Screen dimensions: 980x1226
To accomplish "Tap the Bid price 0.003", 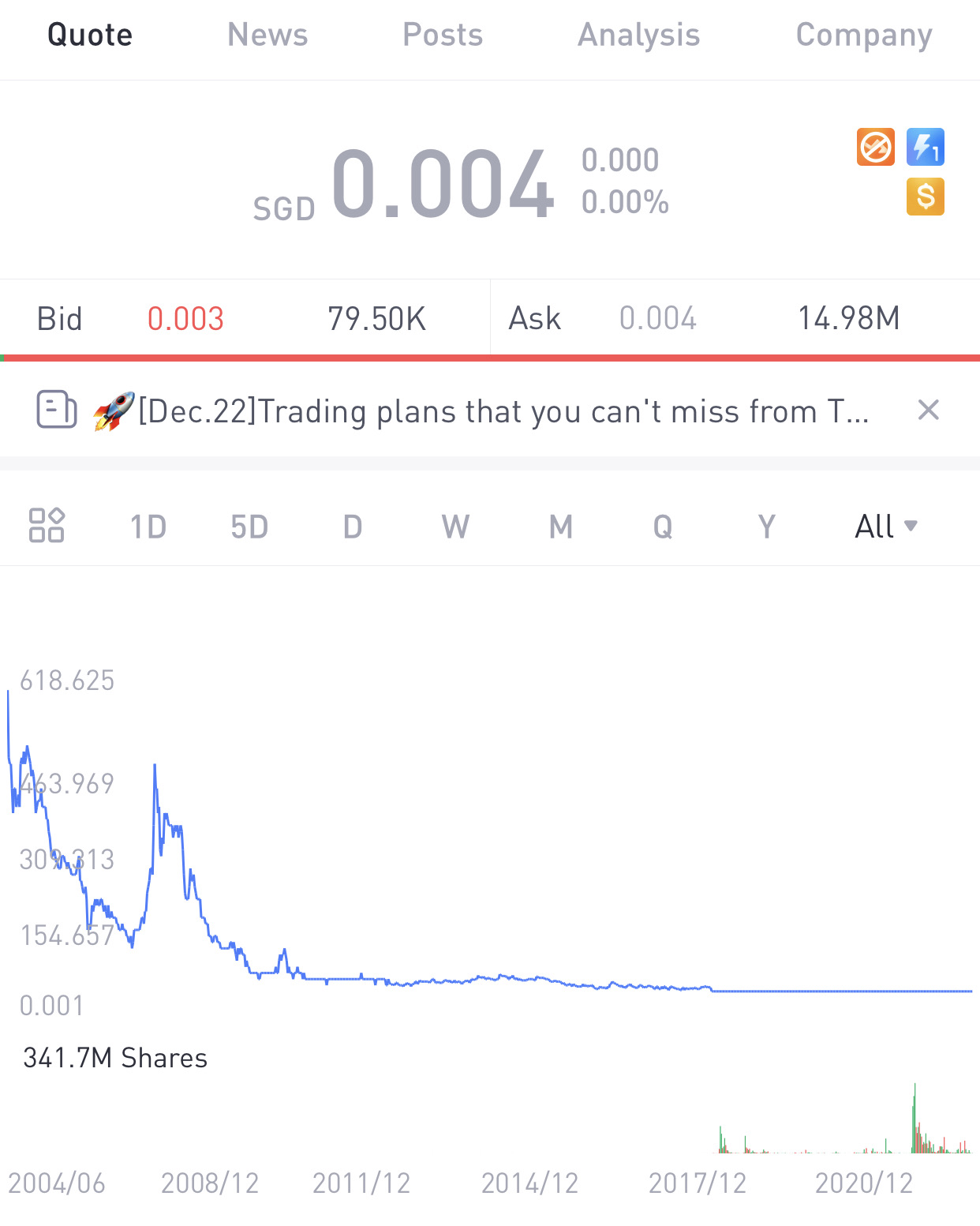I will [185, 319].
